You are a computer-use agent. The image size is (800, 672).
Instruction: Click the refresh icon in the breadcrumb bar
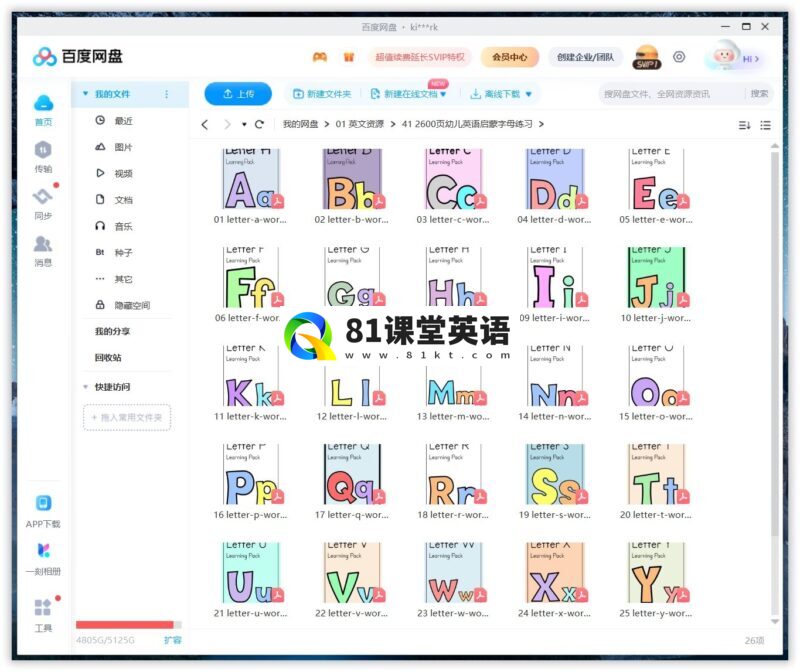click(258, 125)
